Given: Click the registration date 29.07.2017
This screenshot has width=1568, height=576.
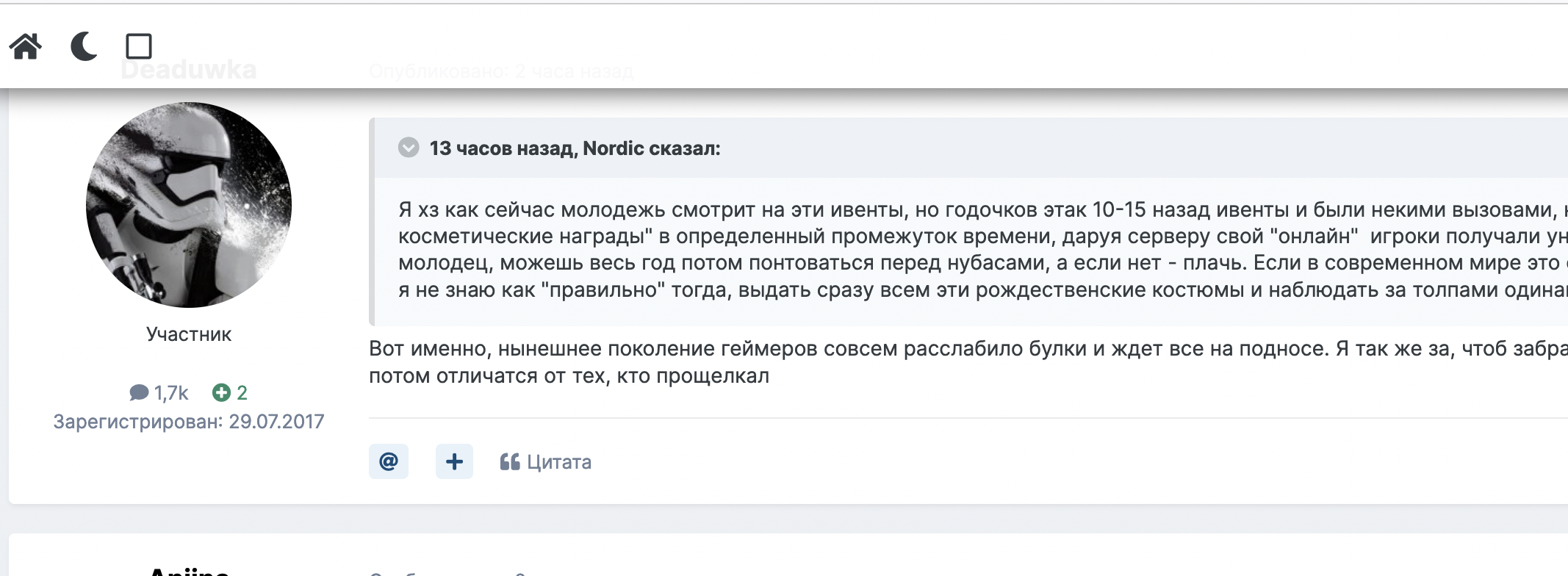Looking at the screenshot, I should [276, 422].
